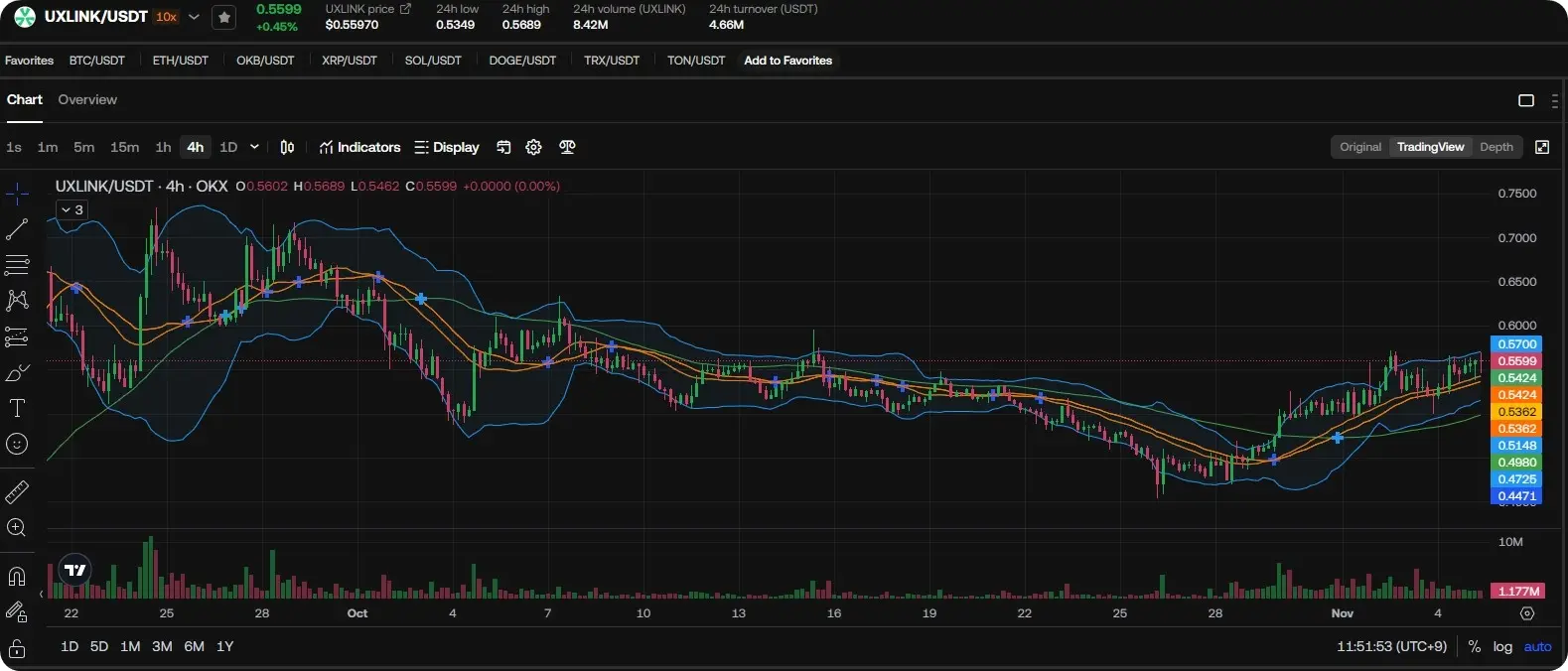Toggle percentage scale
1568x671 pixels.
[1475, 646]
